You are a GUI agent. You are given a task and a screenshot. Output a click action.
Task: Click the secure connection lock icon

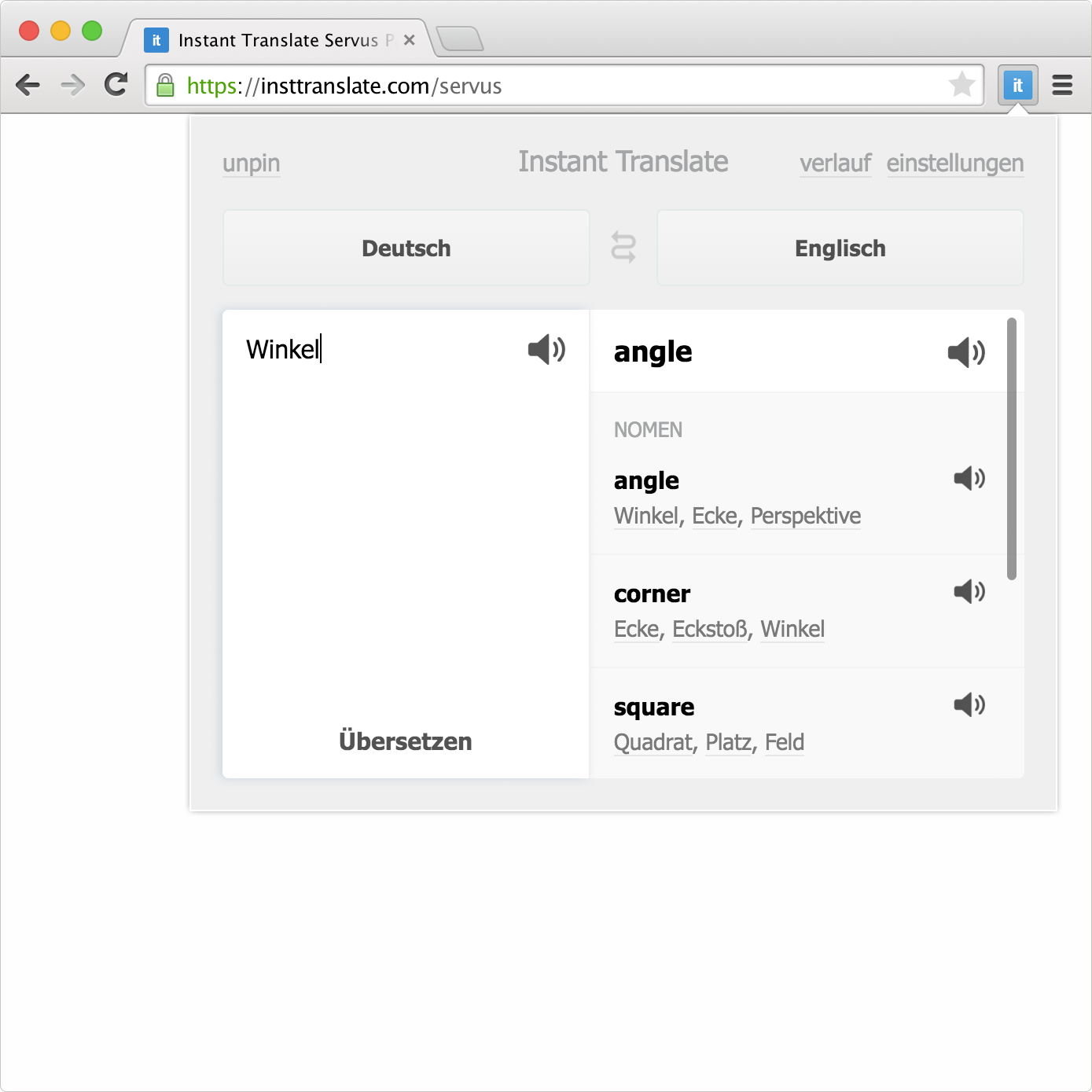[x=166, y=85]
